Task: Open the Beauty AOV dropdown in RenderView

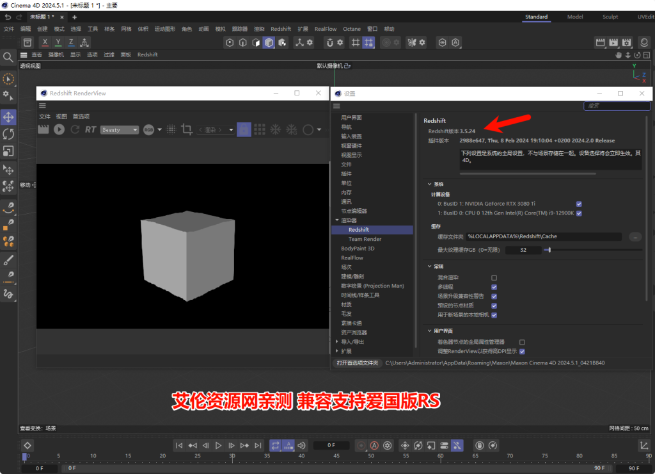Action: click(119, 130)
